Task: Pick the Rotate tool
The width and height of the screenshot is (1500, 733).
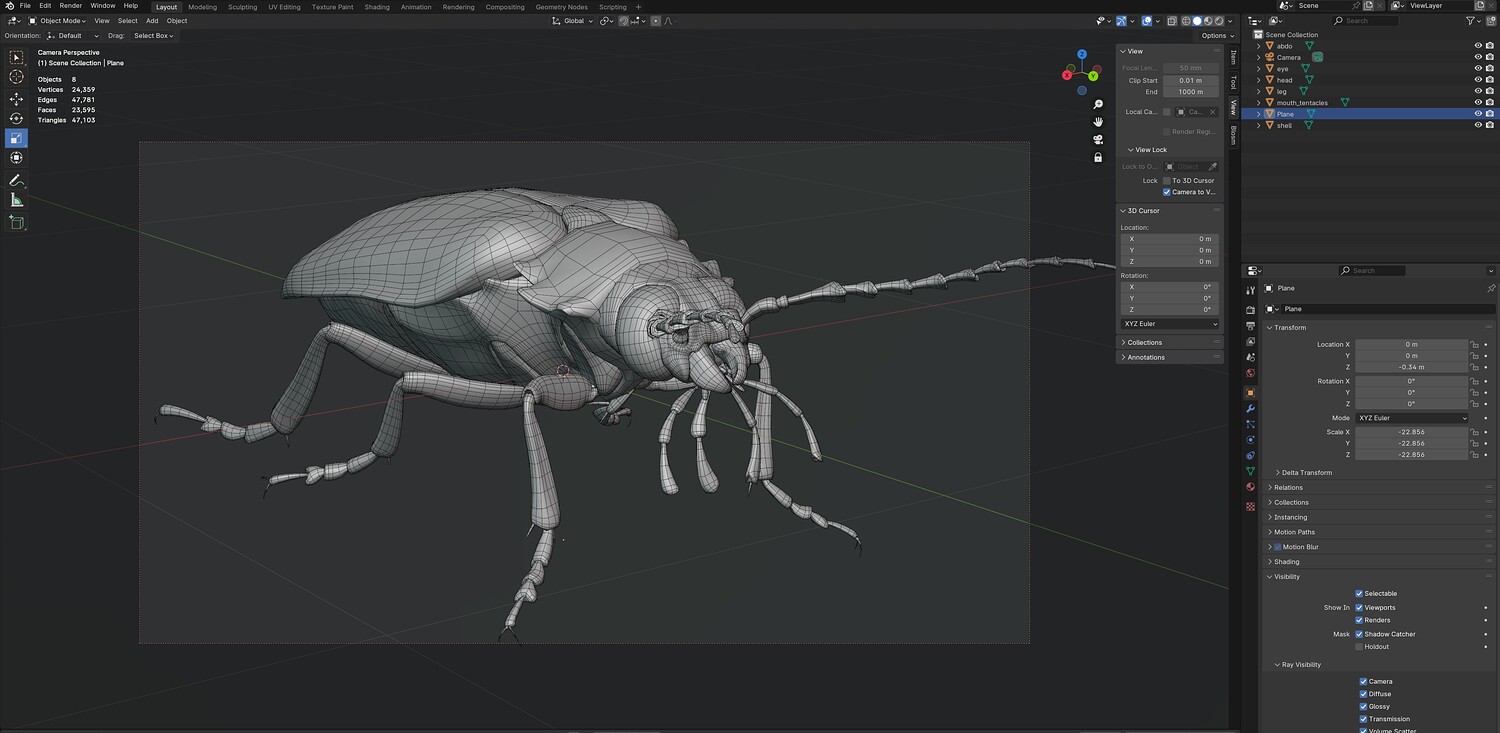Action: coord(16,118)
